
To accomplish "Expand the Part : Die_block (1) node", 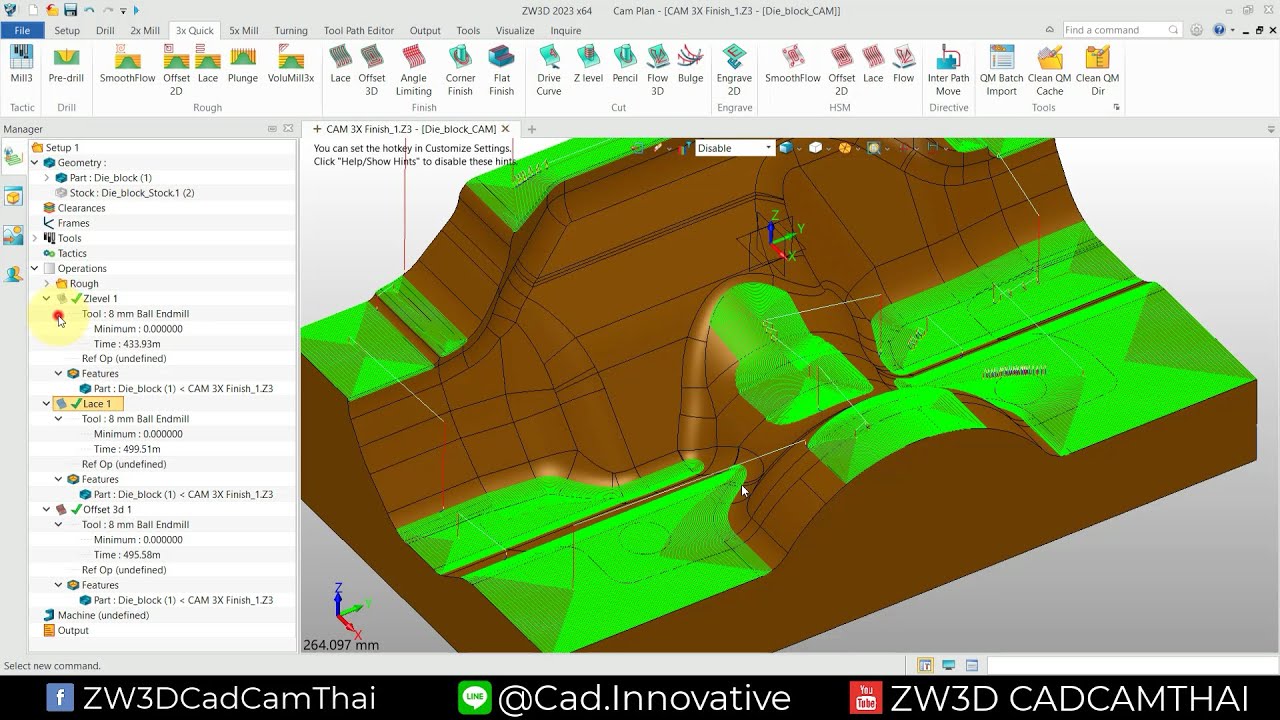I will [47, 178].
